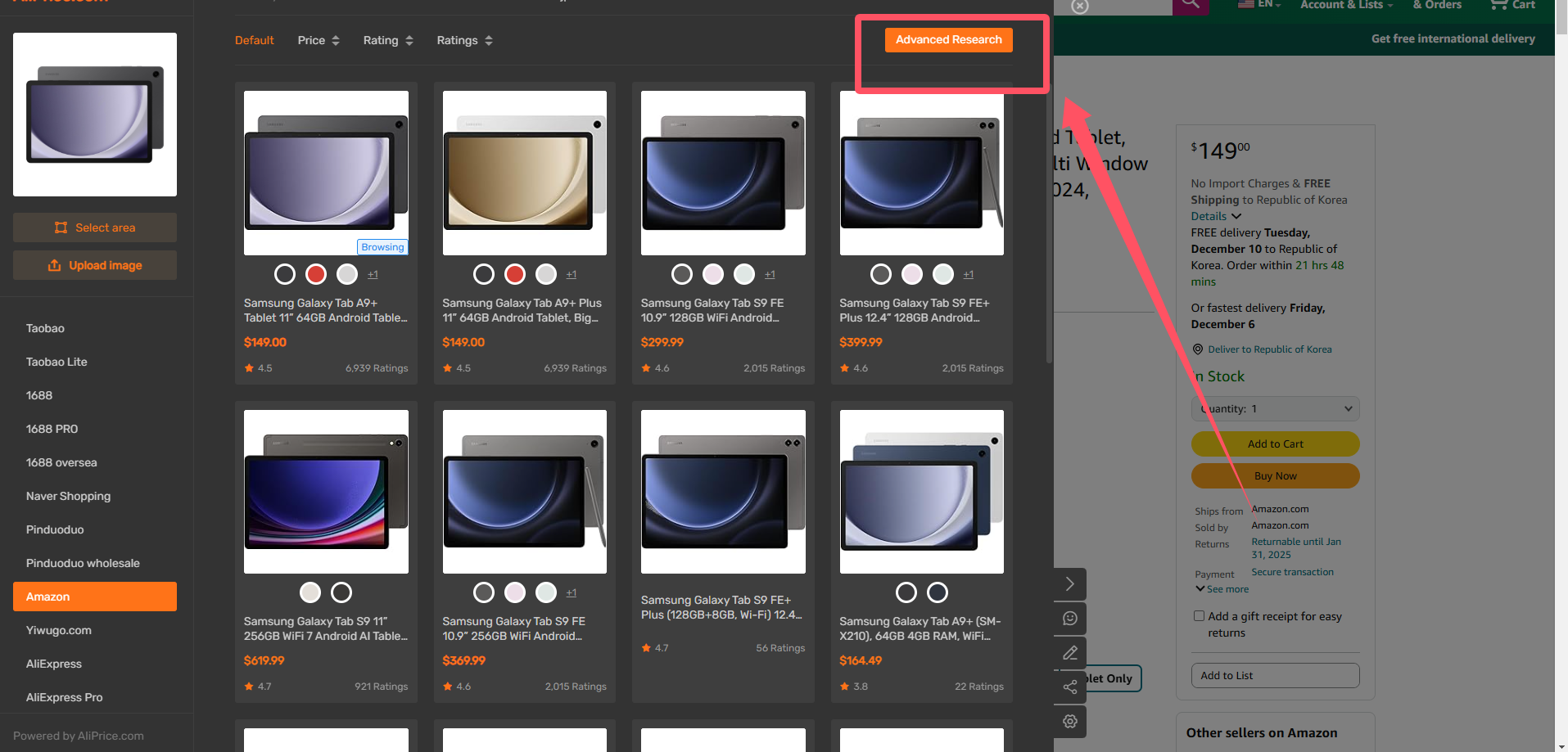
Task: Click the Amazon magnifier search icon
Action: click(1191, 5)
